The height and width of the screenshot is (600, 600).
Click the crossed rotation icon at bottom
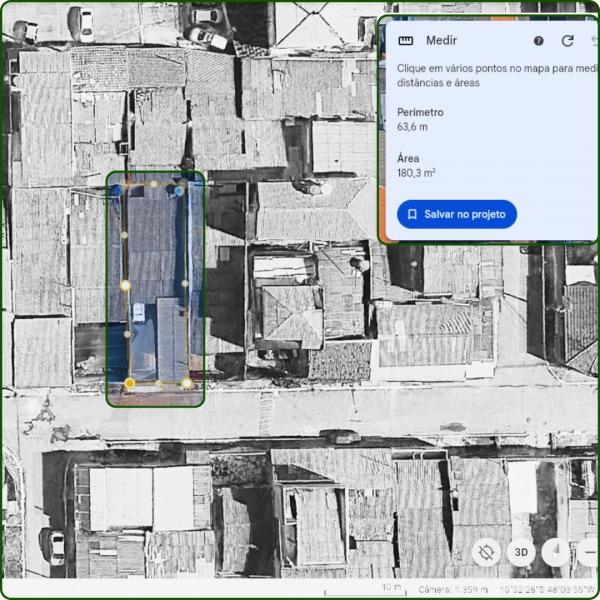coord(487,551)
